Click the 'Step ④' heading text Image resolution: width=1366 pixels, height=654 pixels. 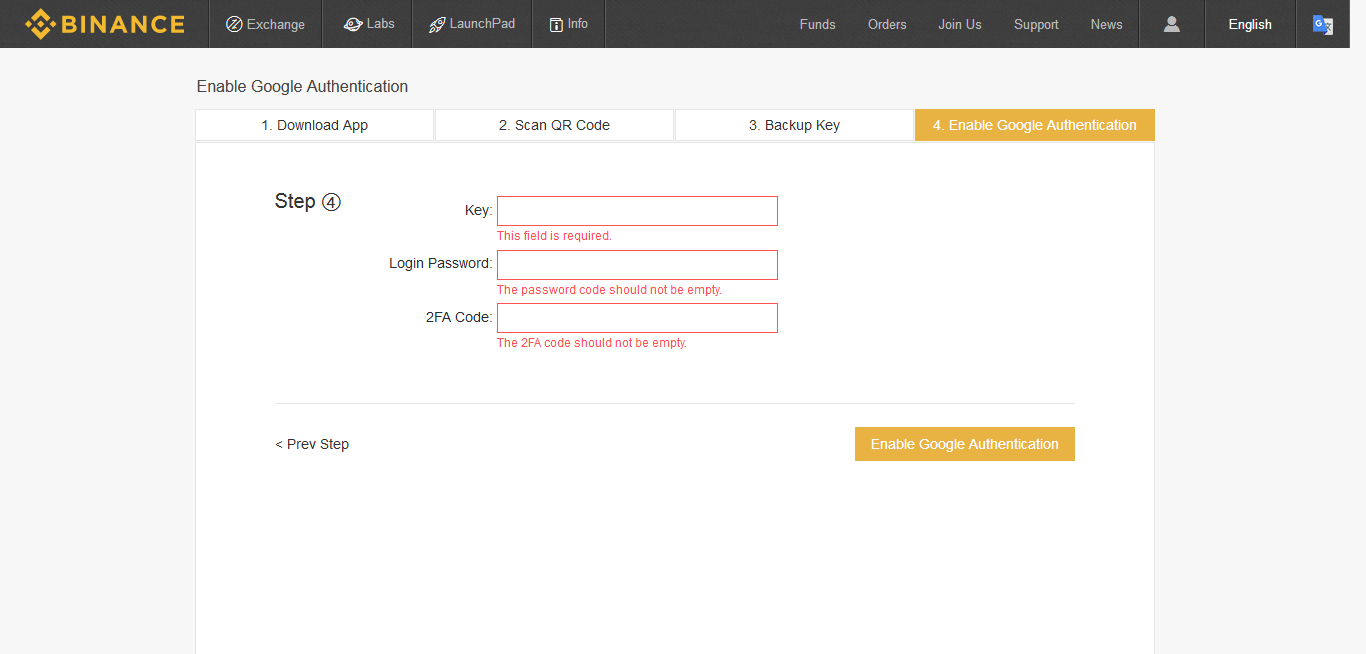pos(308,201)
